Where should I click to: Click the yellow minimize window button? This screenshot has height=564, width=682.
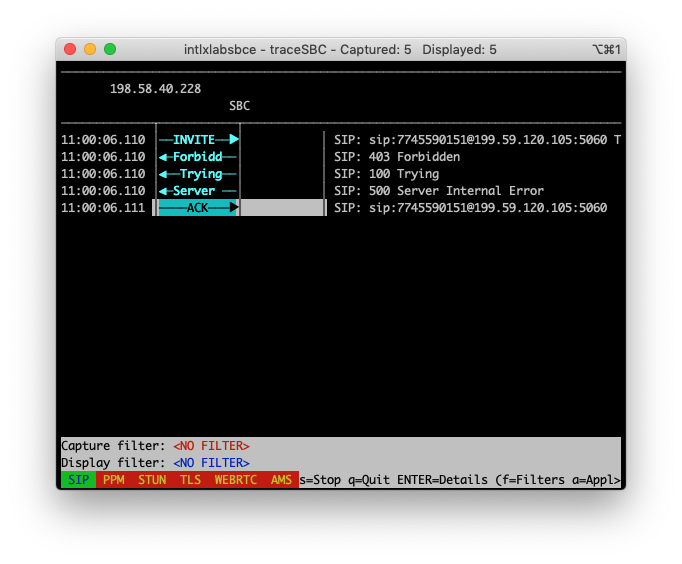point(90,49)
